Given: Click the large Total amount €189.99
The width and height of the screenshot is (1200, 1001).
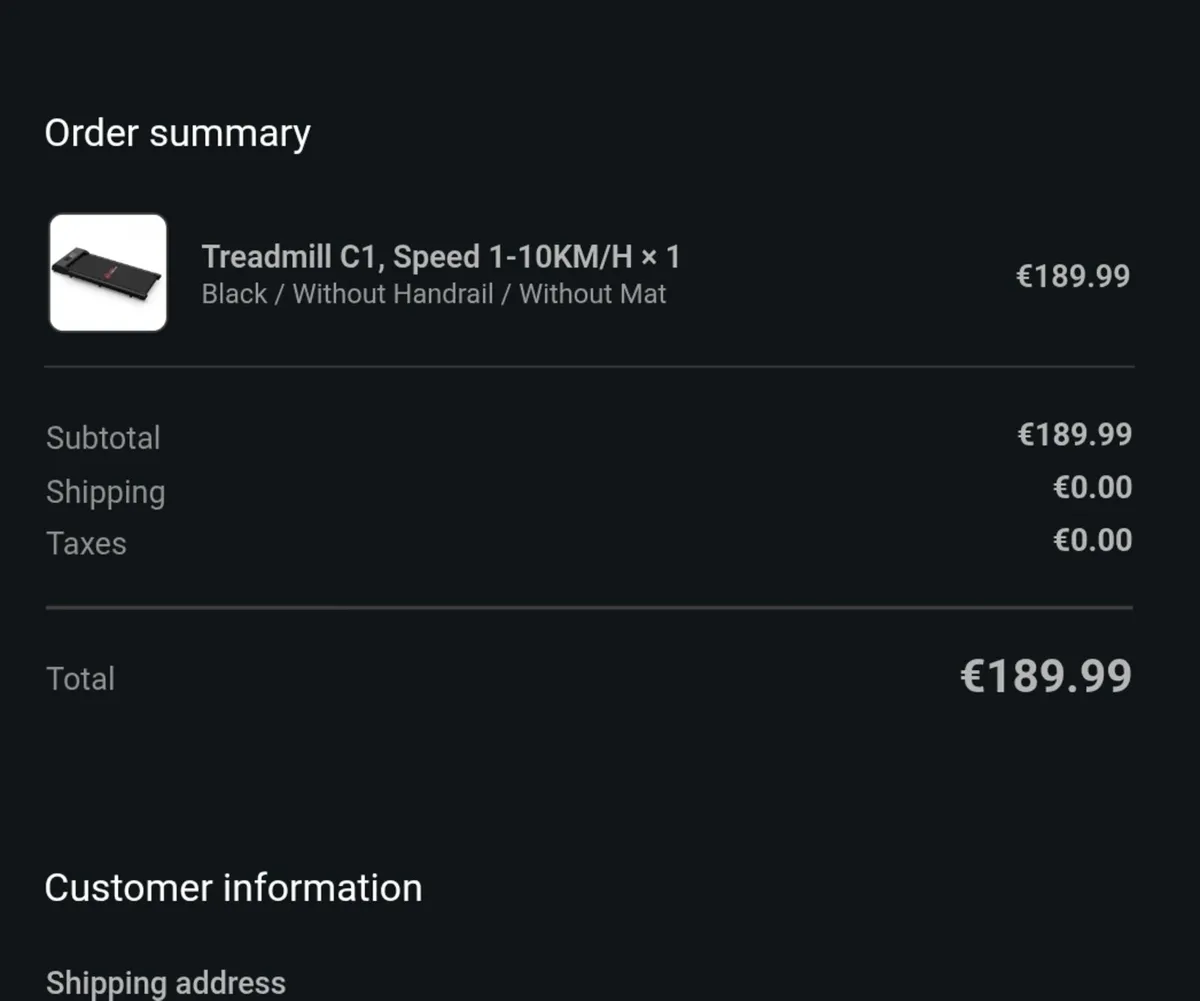Looking at the screenshot, I should (x=1045, y=676).
